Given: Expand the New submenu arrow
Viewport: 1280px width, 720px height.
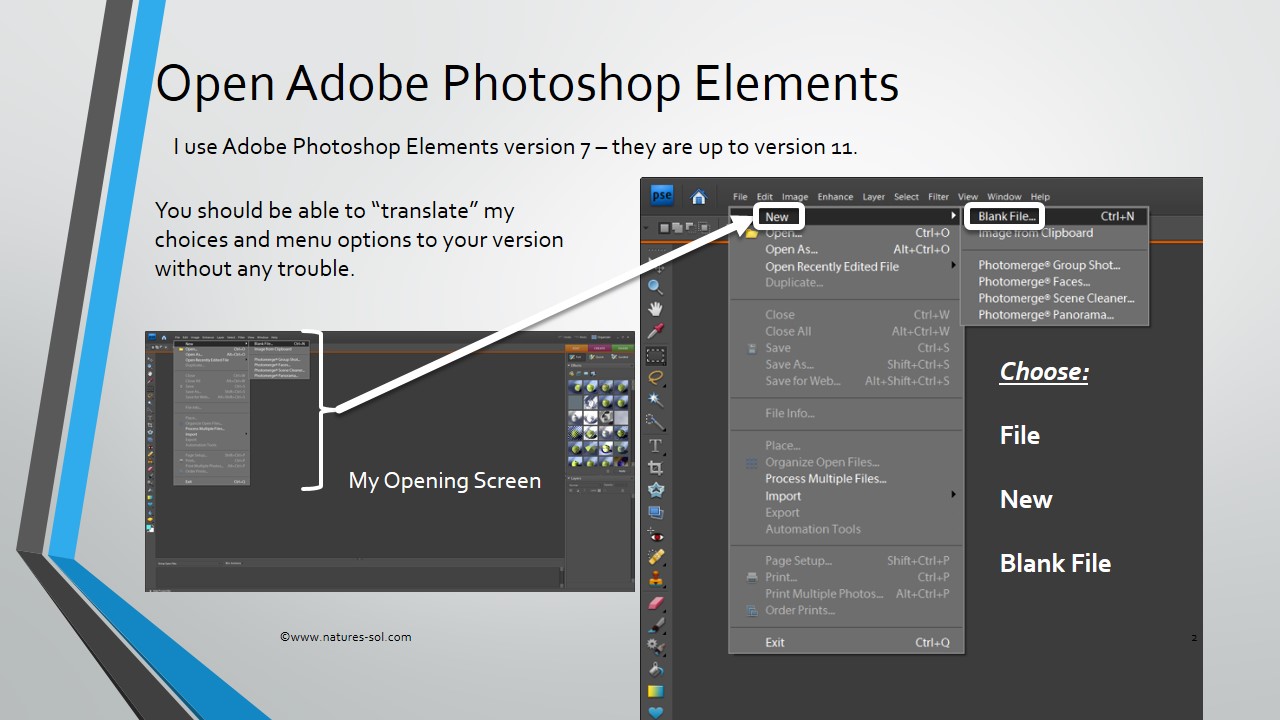Looking at the screenshot, I should (953, 216).
